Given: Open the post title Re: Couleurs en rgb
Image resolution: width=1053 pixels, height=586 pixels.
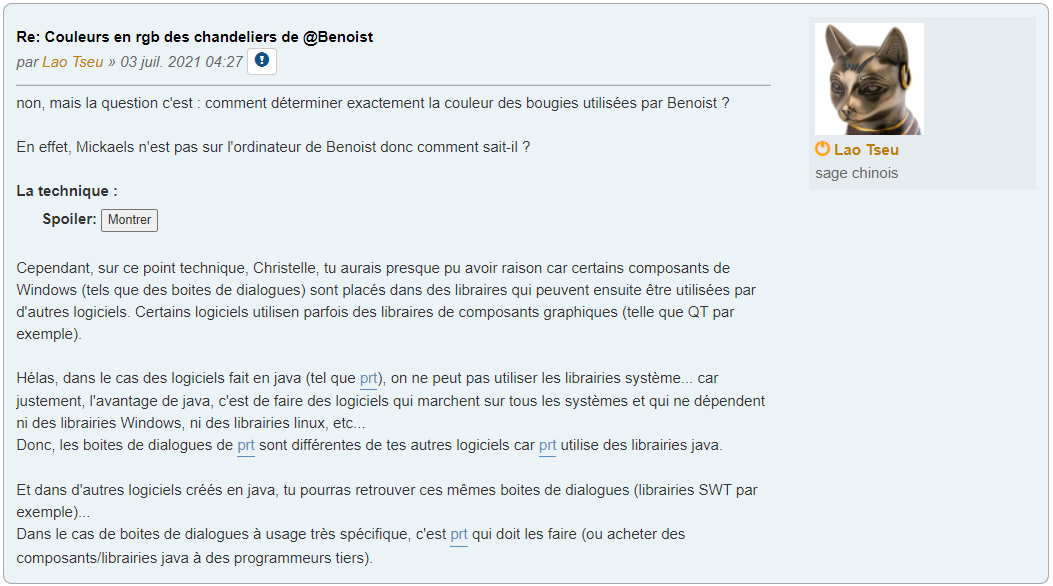Looking at the screenshot, I should 195,36.
